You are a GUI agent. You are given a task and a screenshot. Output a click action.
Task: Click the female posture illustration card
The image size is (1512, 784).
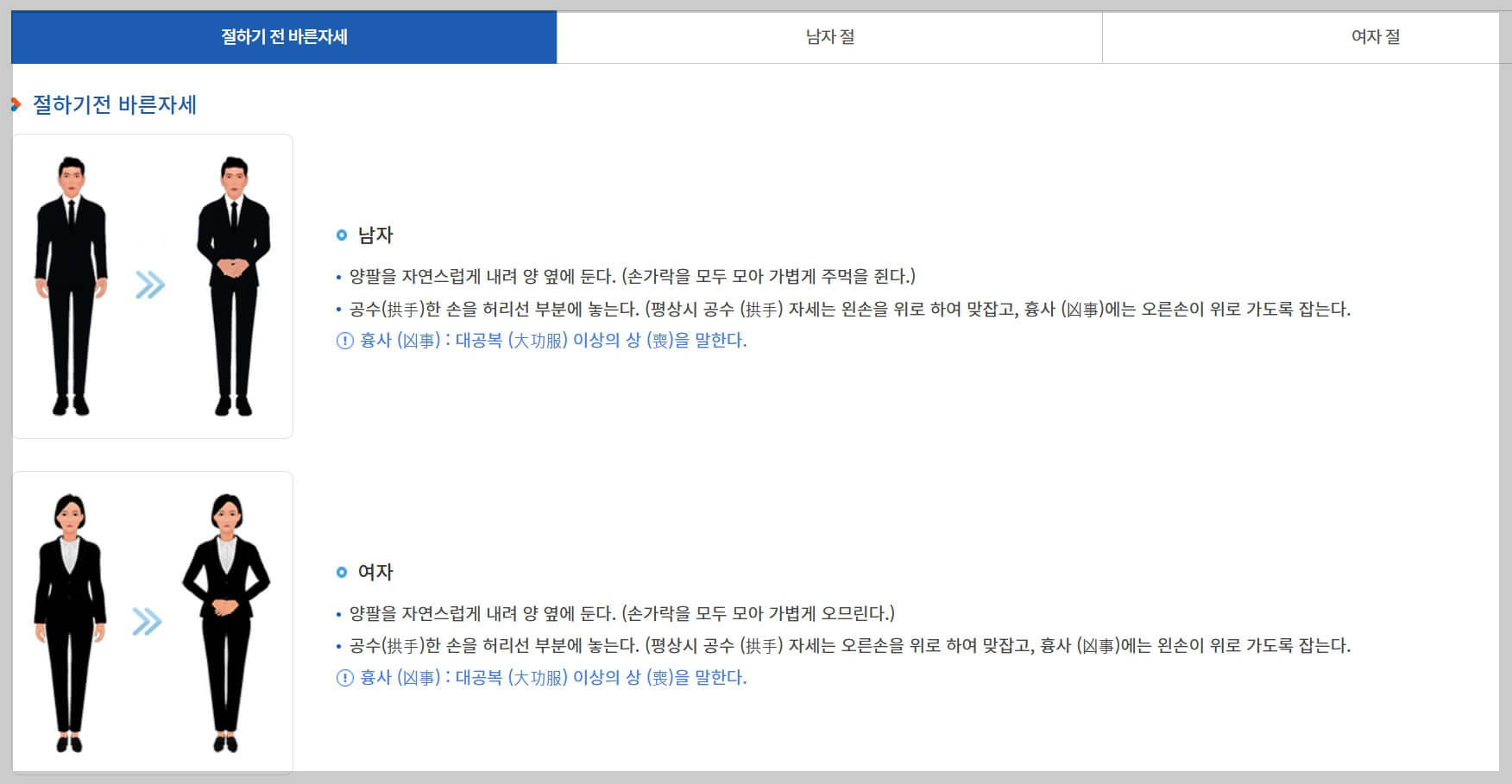pos(152,621)
